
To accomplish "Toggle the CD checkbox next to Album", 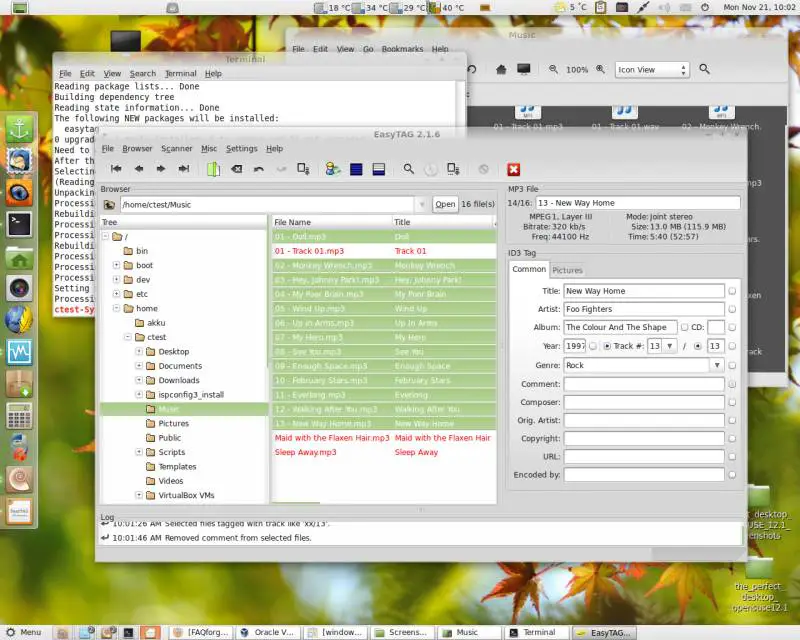I will (x=684, y=327).
